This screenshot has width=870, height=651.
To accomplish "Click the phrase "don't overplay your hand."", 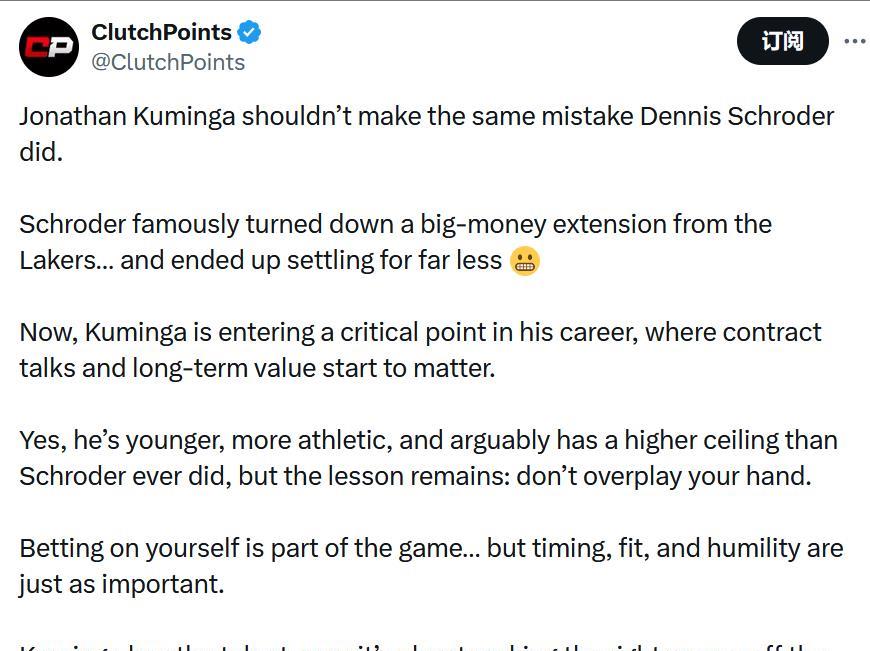I will (x=663, y=476).
